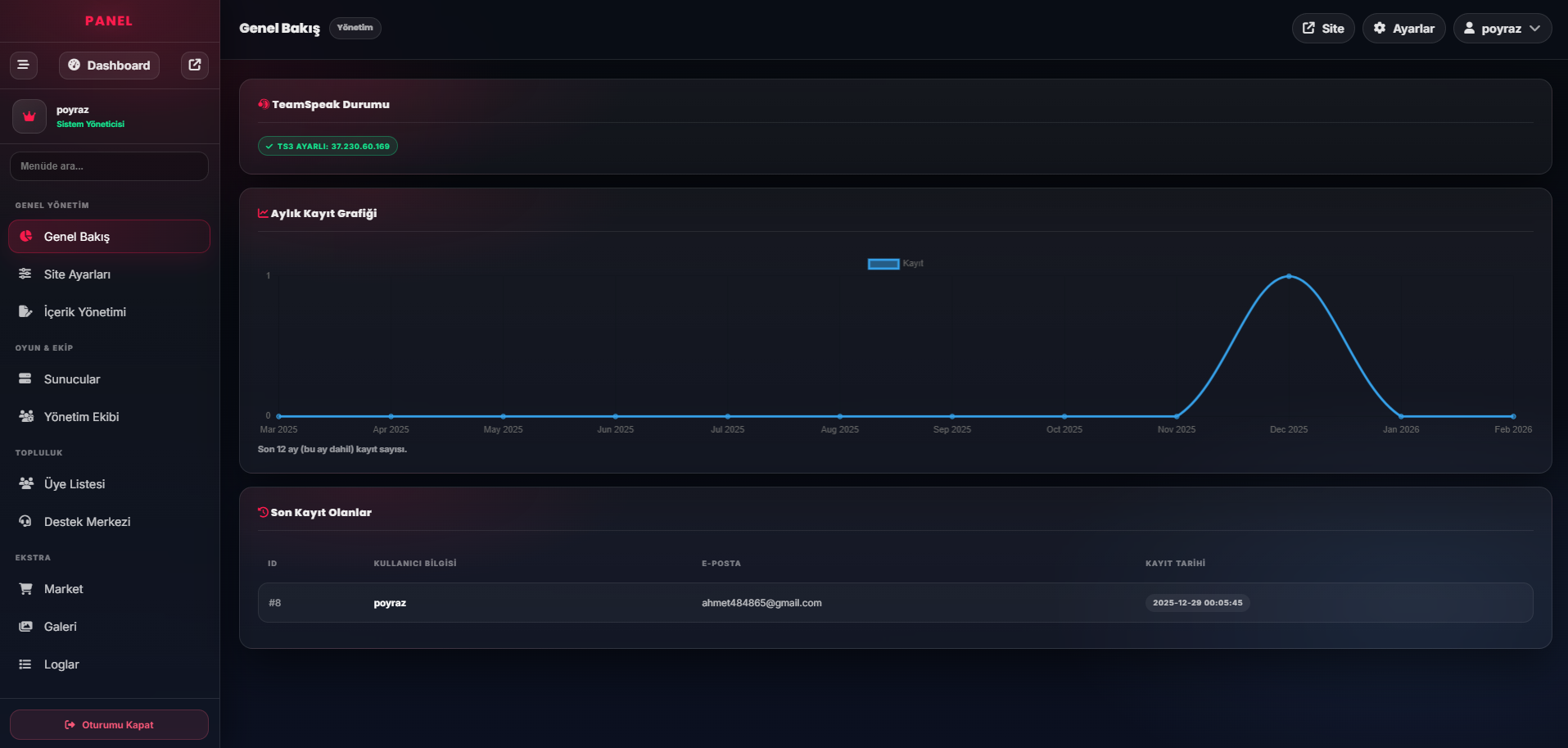This screenshot has height=748, width=1568.
Task: Click the Site button in header
Action: tap(1323, 28)
